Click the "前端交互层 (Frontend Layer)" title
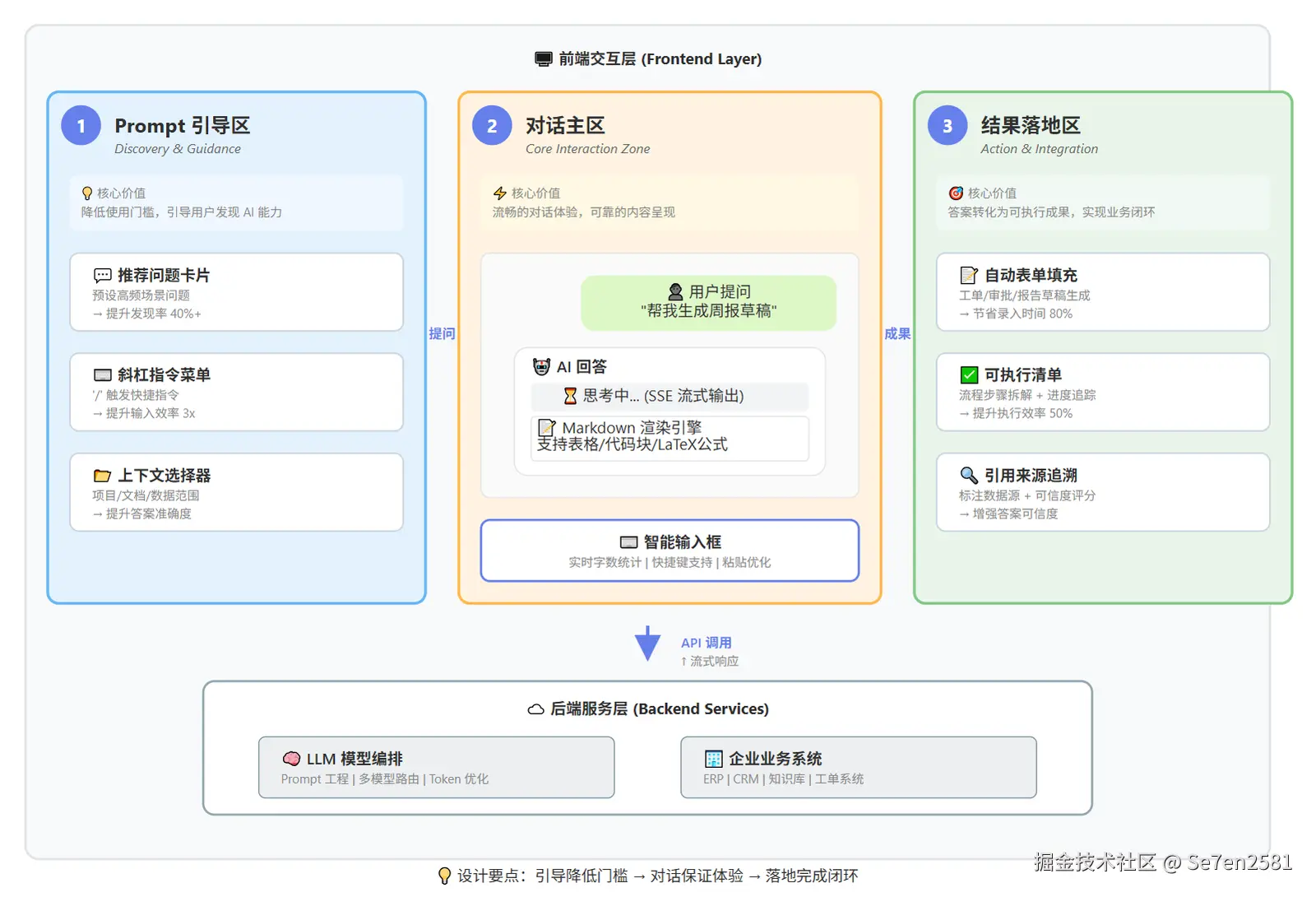 pos(660,59)
